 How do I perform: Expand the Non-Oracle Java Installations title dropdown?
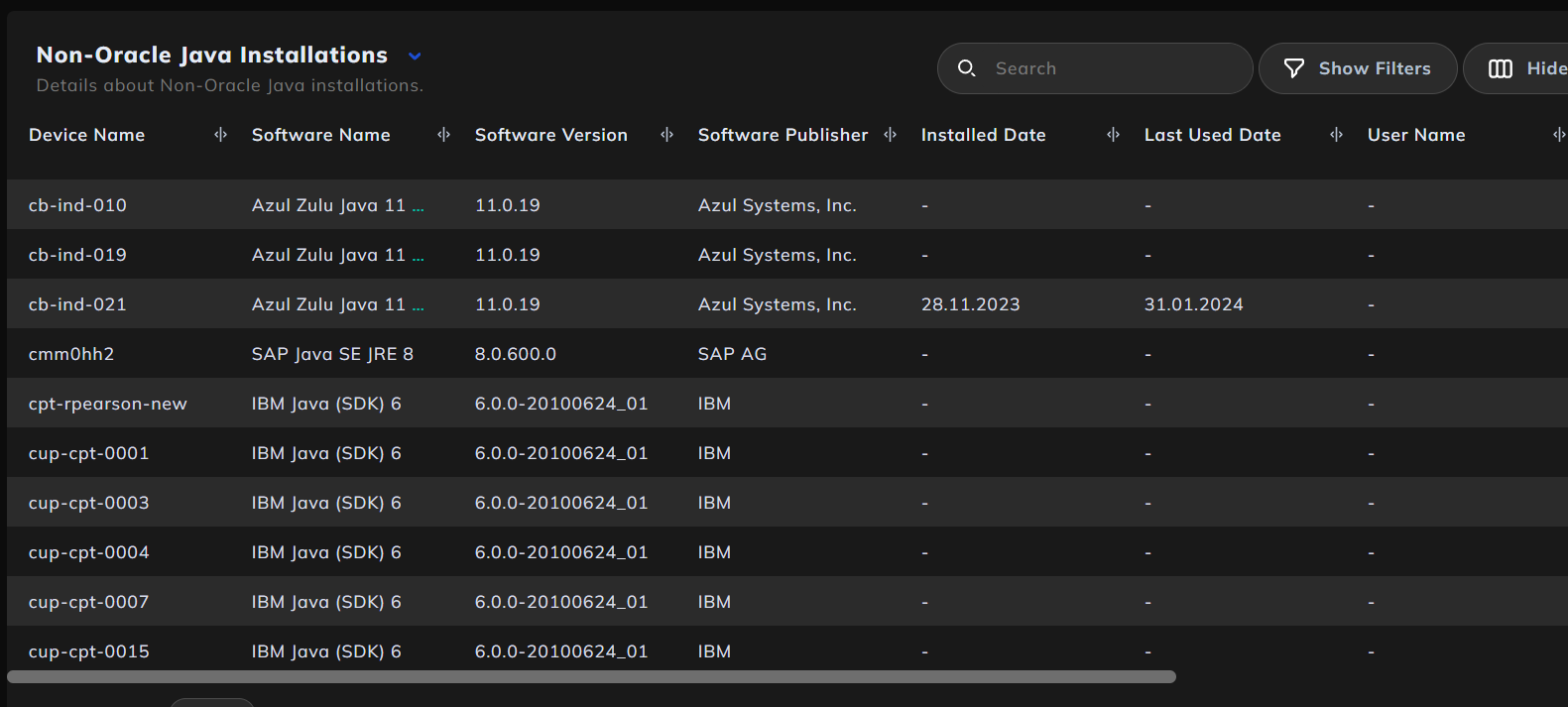pyautogui.click(x=415, y=57)
